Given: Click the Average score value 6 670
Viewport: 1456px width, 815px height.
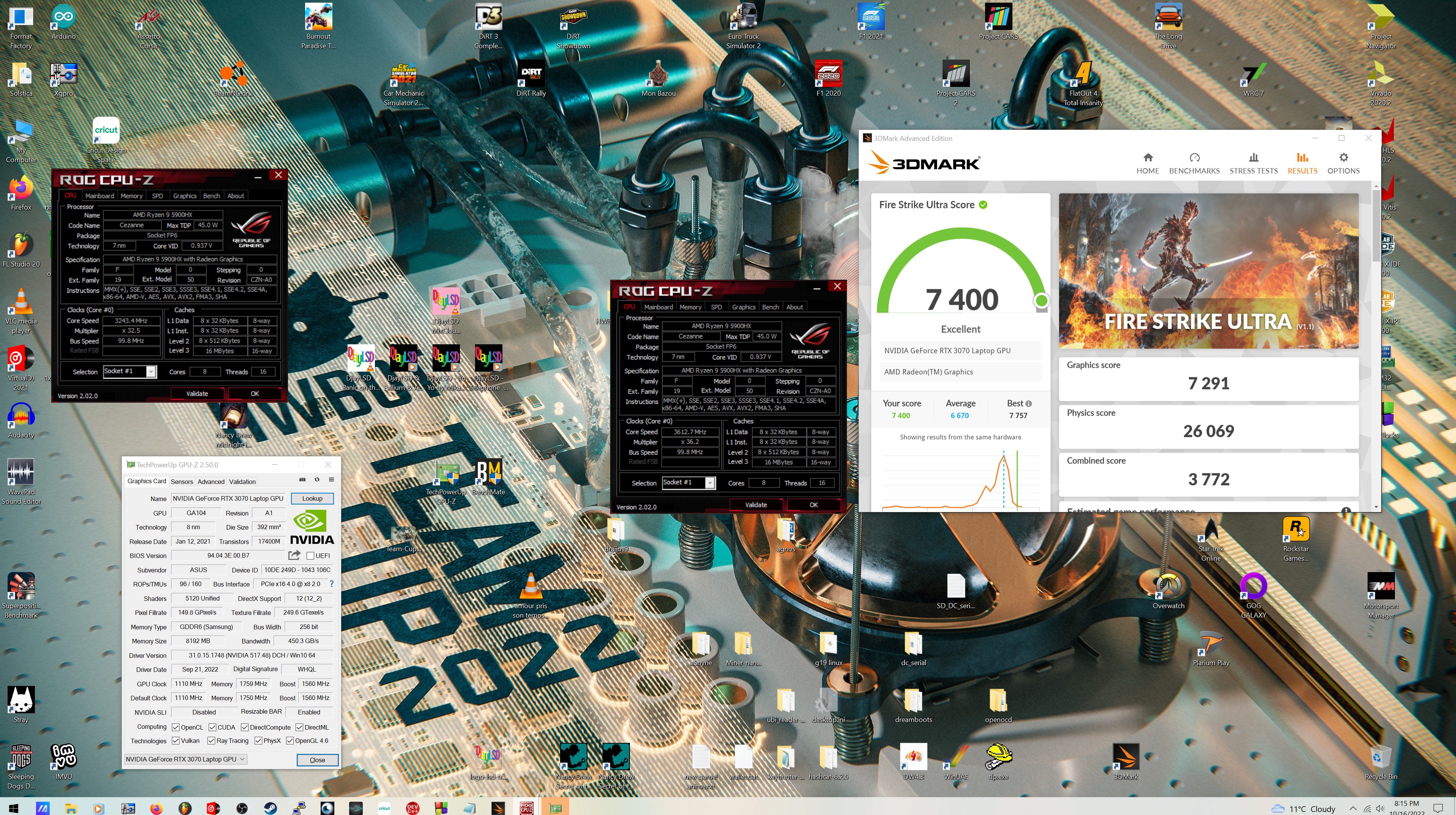Looking at the screenshot, I should [960, 416].
